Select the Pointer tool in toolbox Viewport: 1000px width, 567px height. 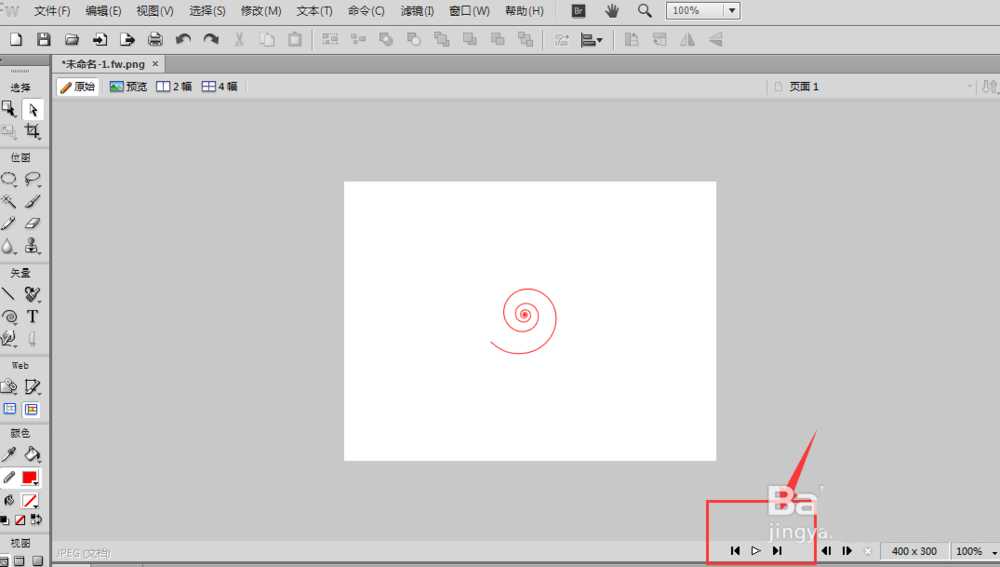(x=33, y=109)
